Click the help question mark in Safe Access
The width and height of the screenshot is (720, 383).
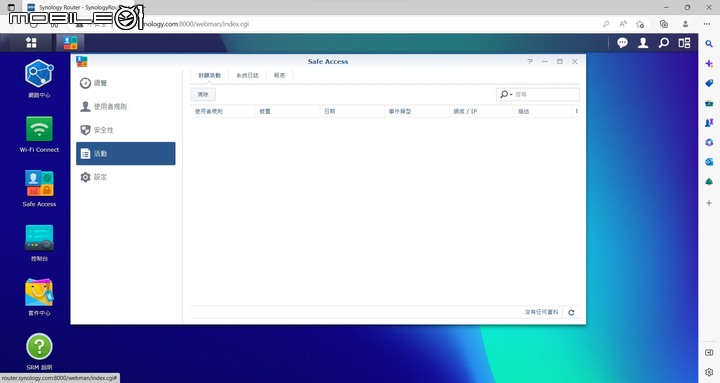click(530, 62)
